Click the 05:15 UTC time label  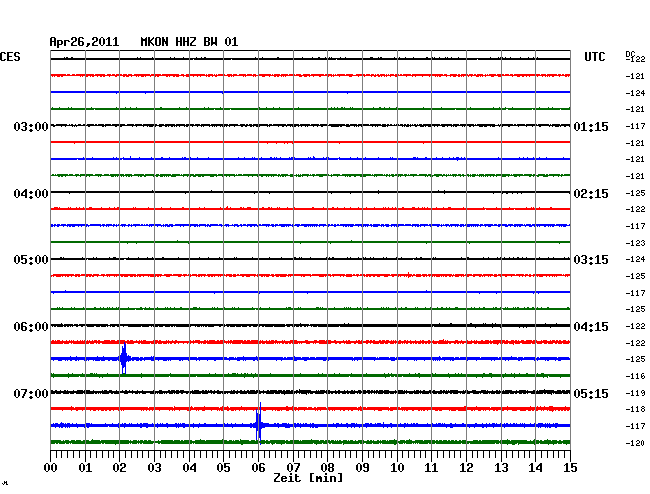(591, 393)
